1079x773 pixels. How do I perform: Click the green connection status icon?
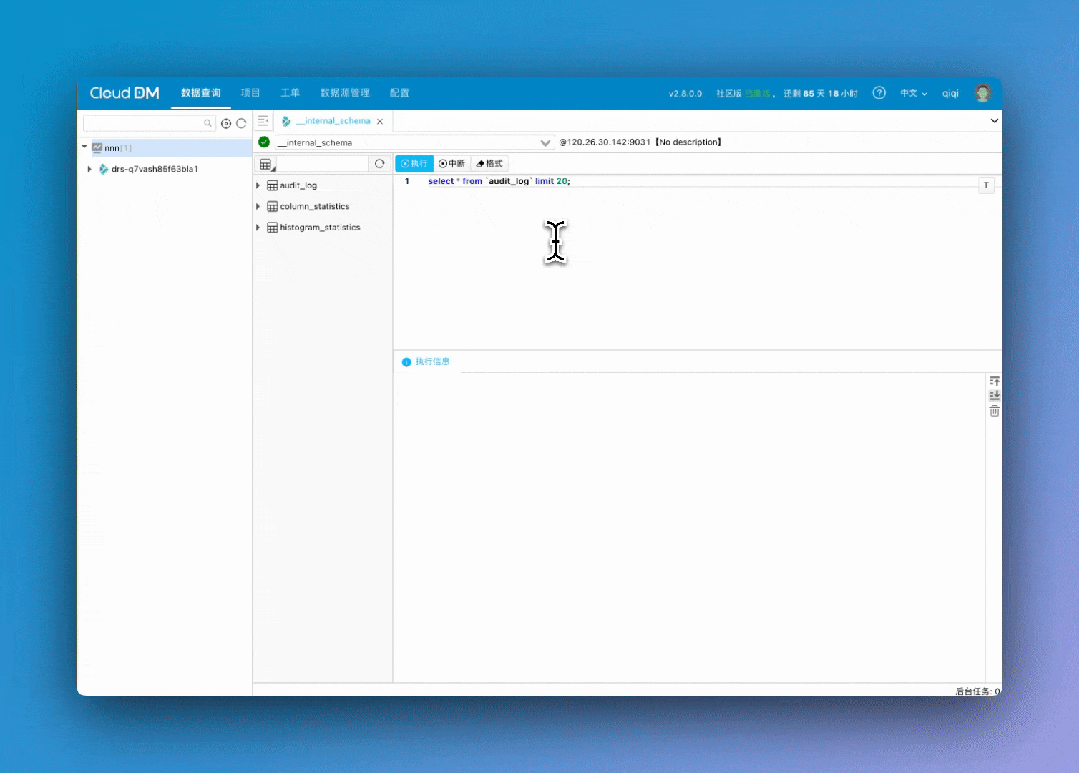pyautogui.click(x=264, y=142)
